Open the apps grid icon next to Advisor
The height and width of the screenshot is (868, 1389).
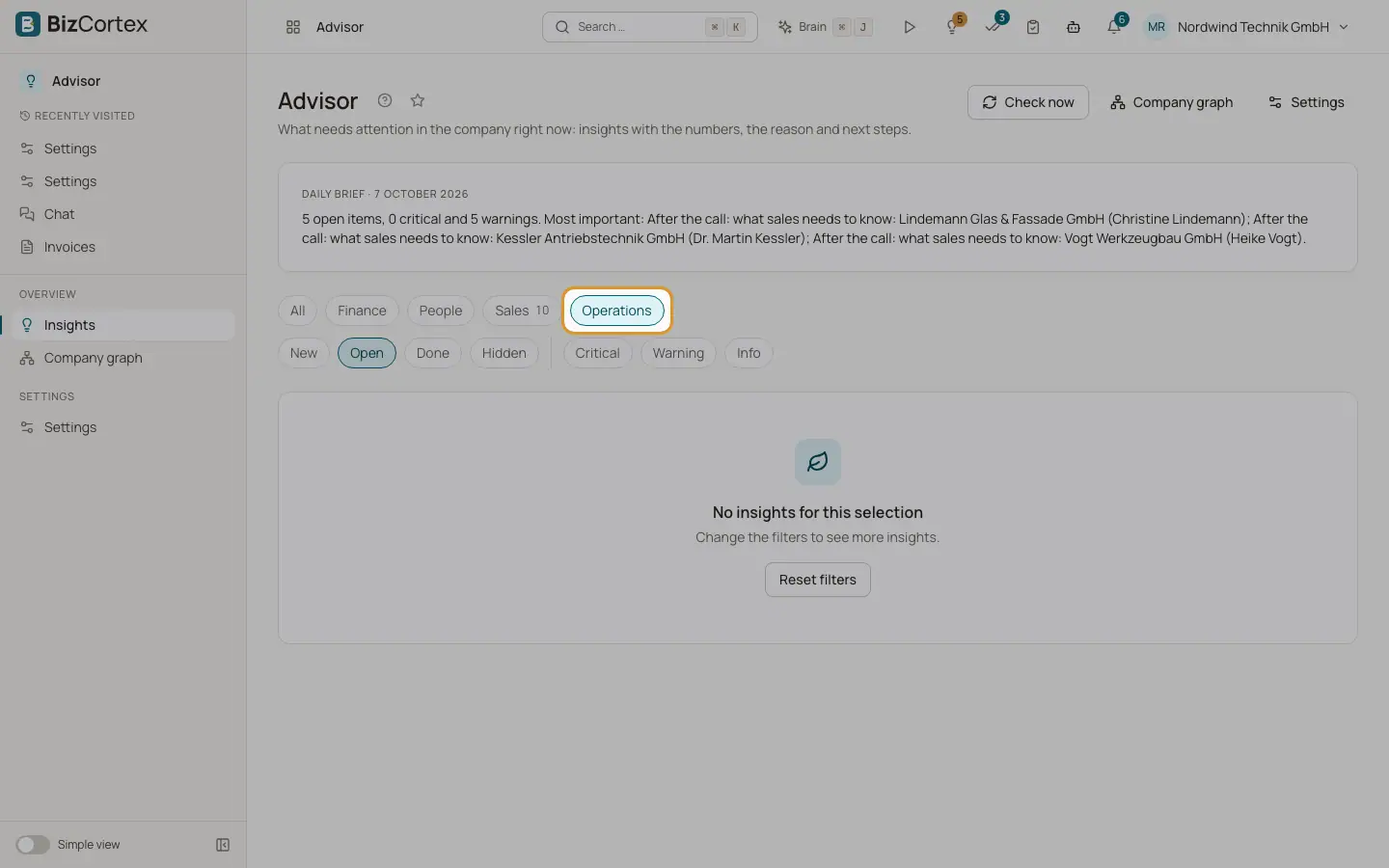coord(293,27)
